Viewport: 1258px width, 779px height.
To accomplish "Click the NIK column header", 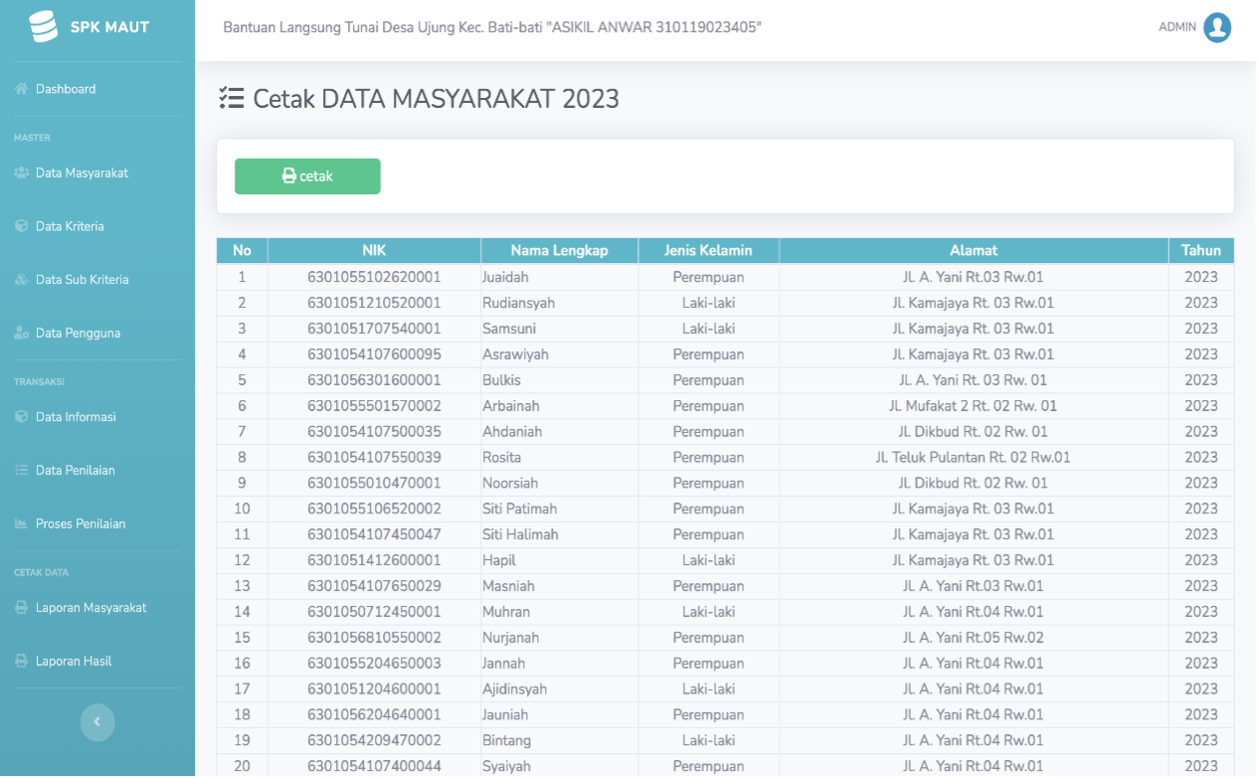I will coord(374,250).
